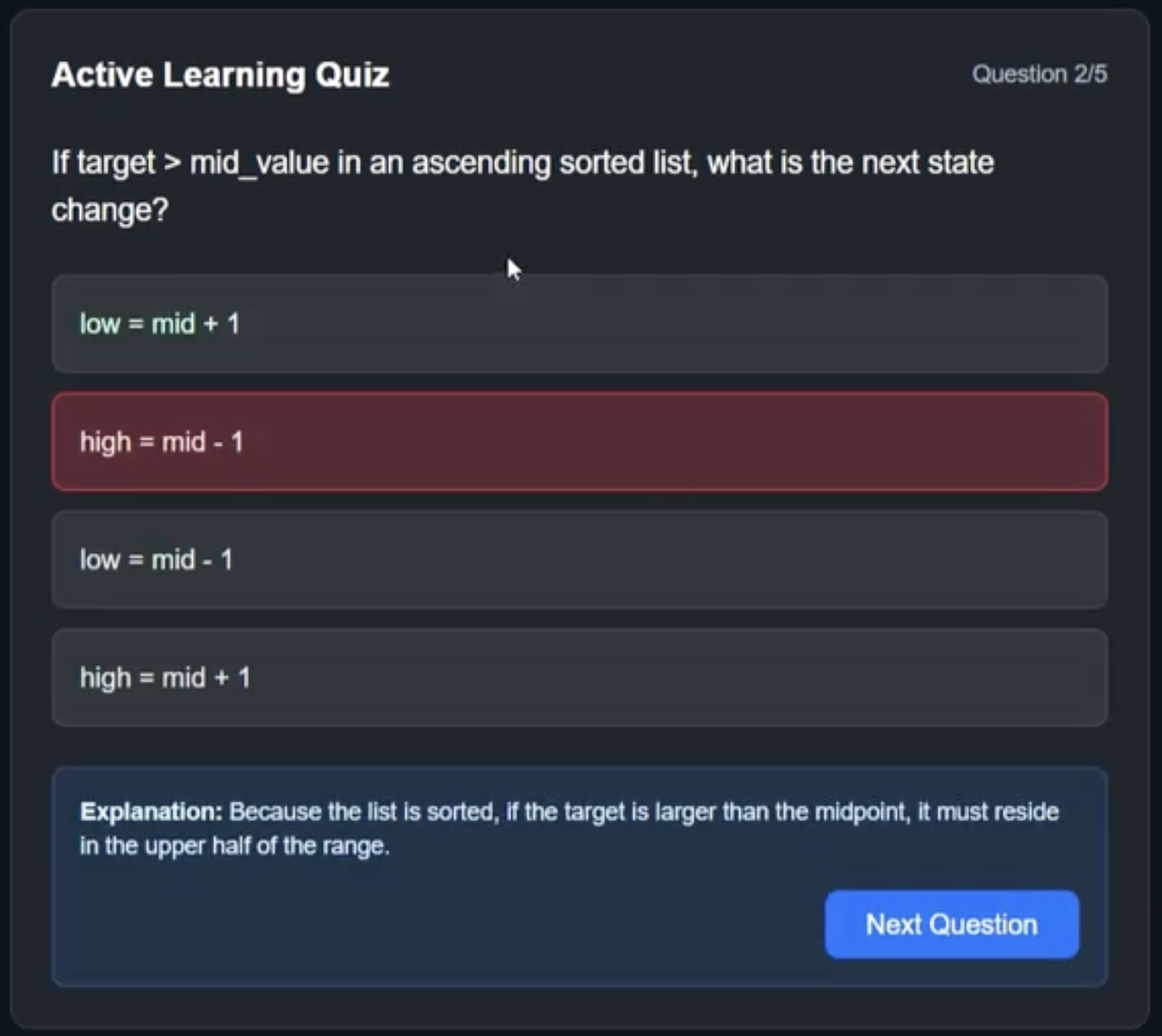Click the word 'Quiz' in the heading
The height and width of the screenshot is (1036, 1162).
tap(352, 75)
